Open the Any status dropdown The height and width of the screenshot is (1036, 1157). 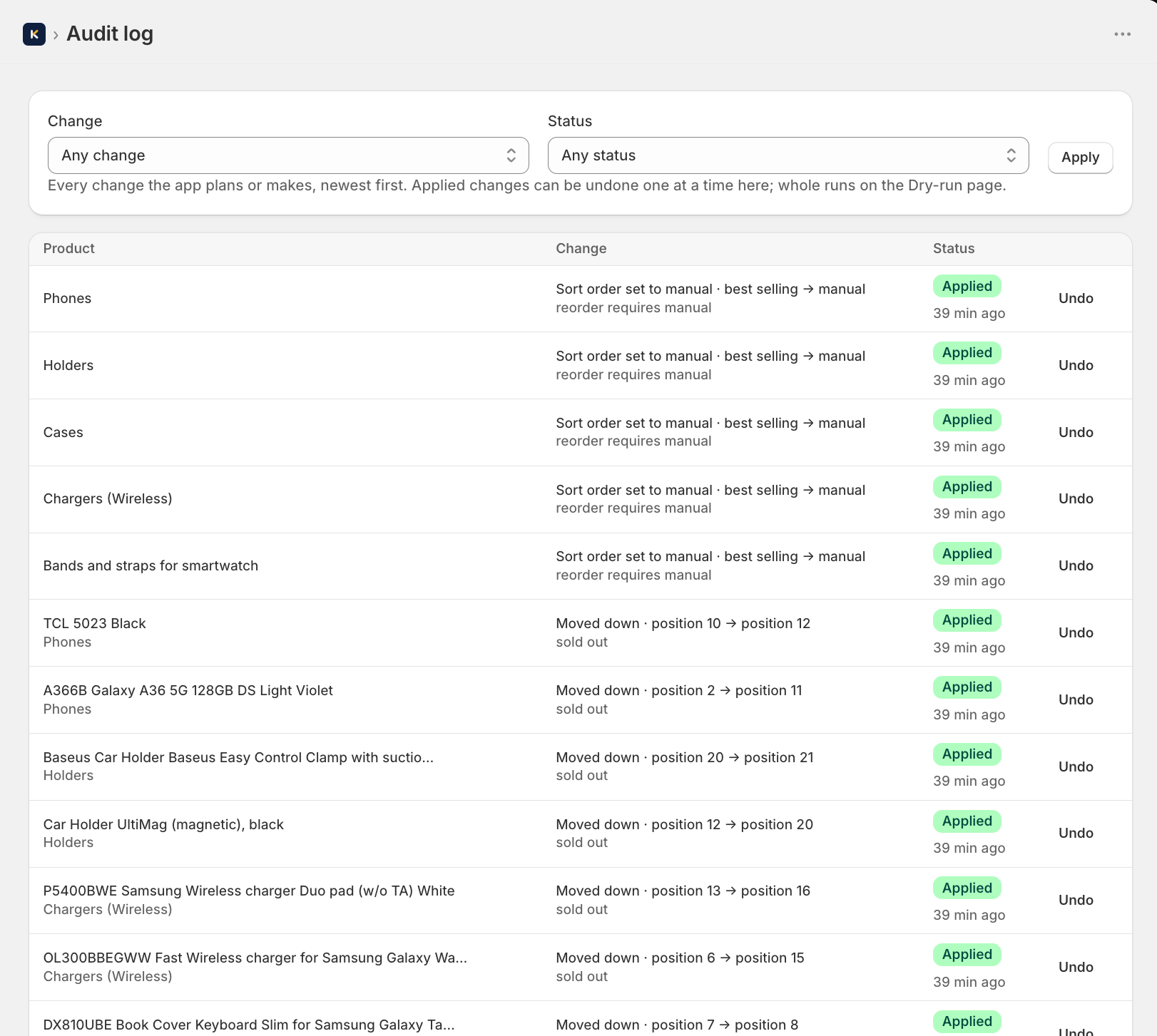788,155
